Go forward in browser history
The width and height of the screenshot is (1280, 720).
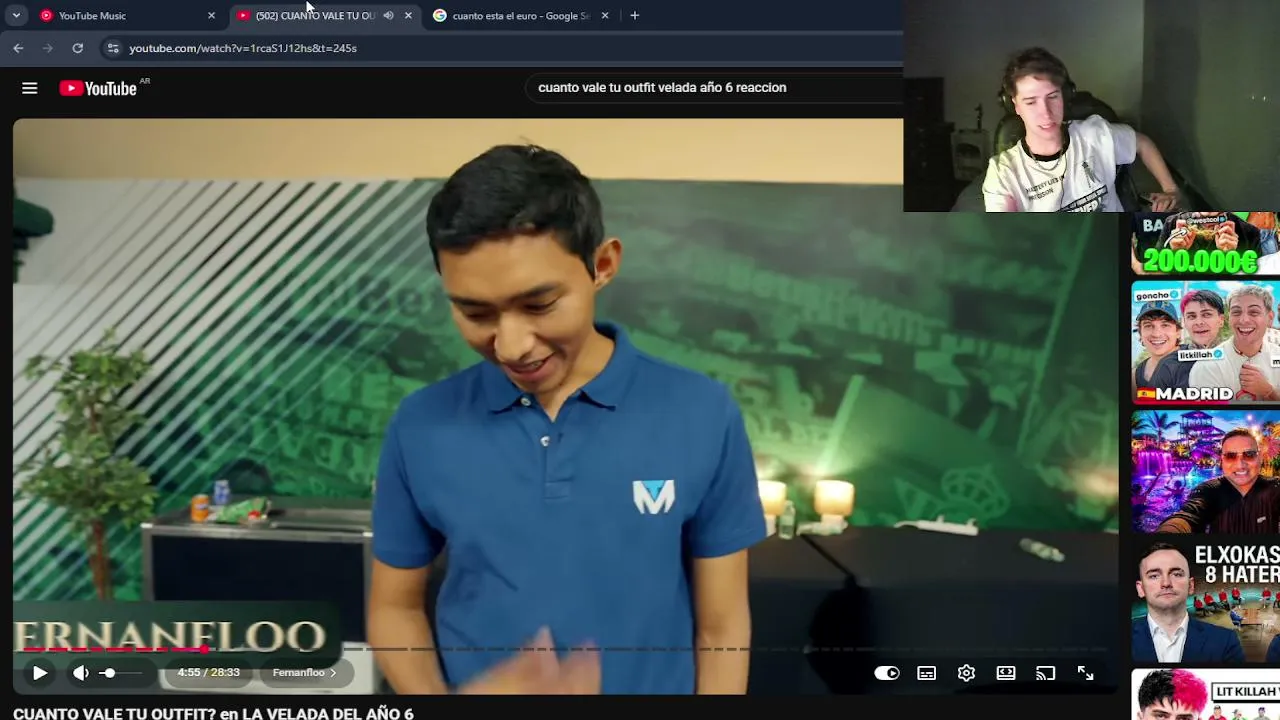pyautogui.click(x=48, y=48)
